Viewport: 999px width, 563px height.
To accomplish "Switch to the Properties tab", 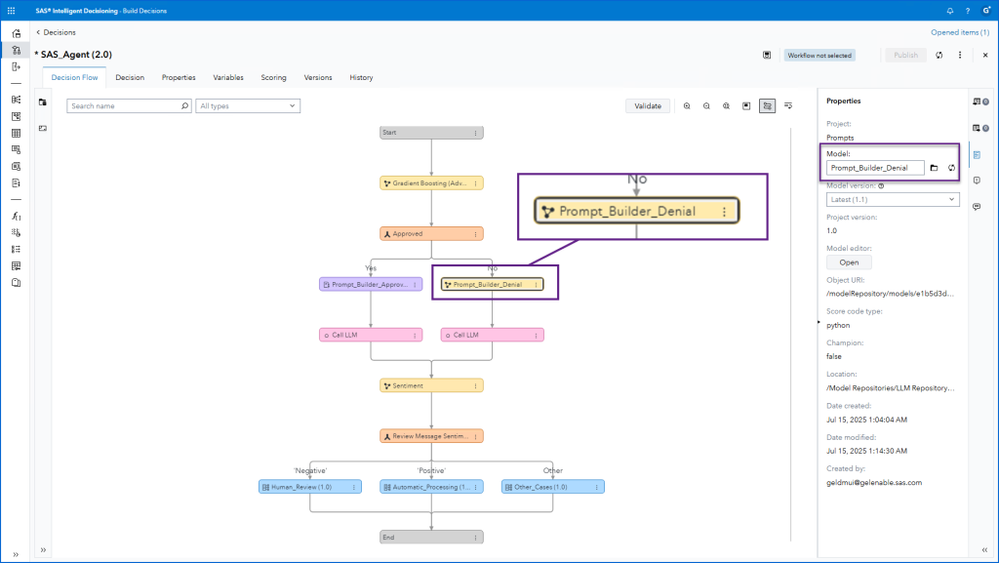I will point(178,78).
